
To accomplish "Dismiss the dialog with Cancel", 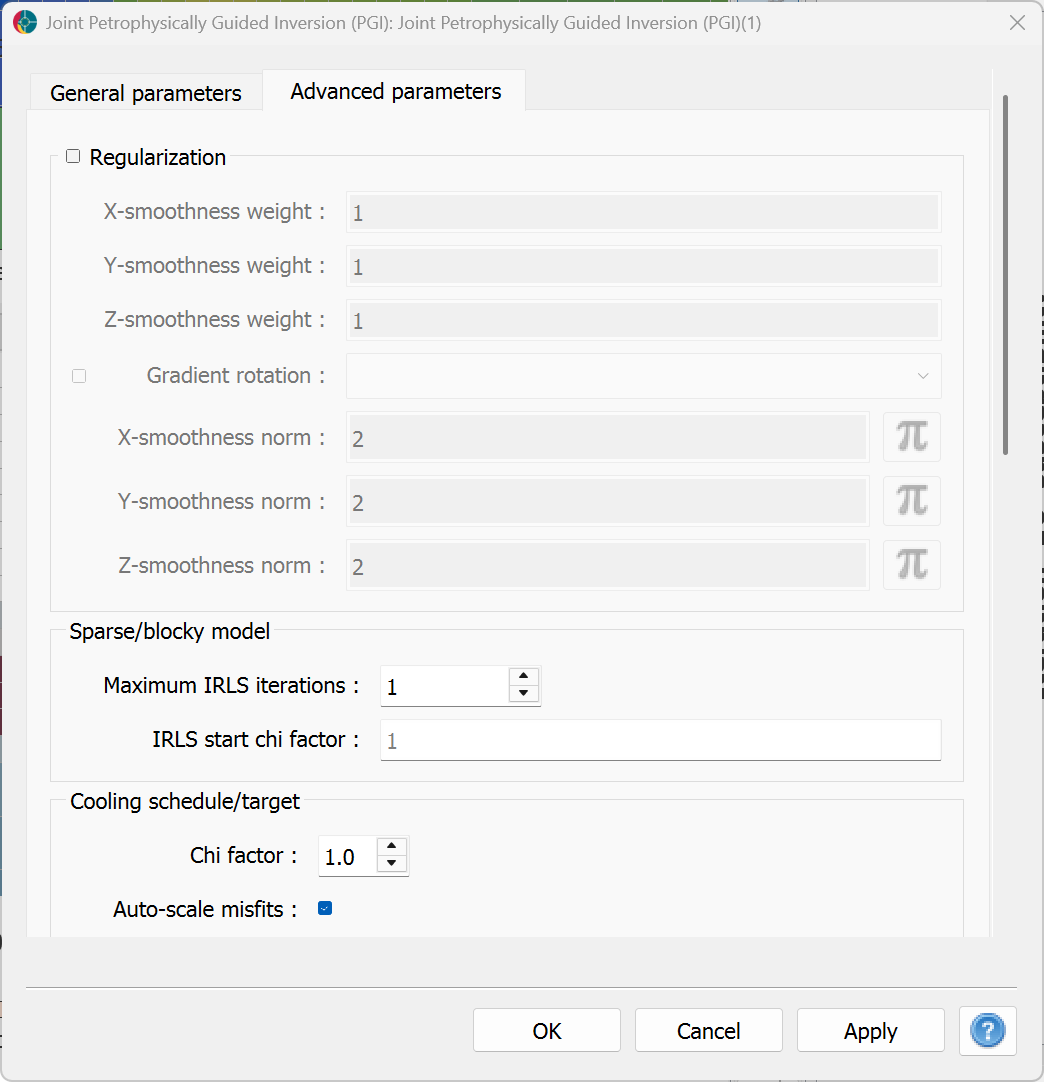I will 709,1030.
